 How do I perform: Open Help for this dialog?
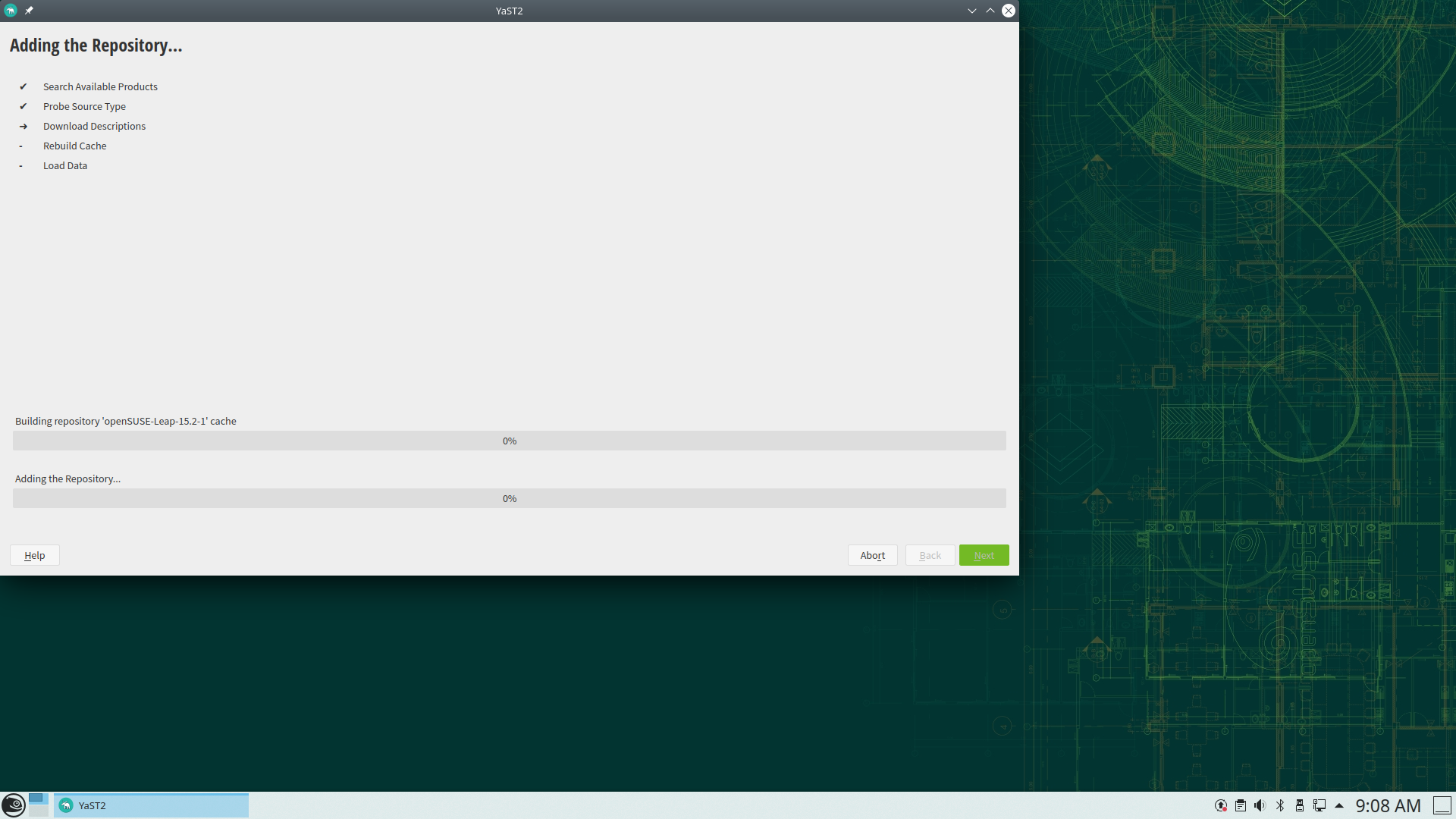[34, 555]
